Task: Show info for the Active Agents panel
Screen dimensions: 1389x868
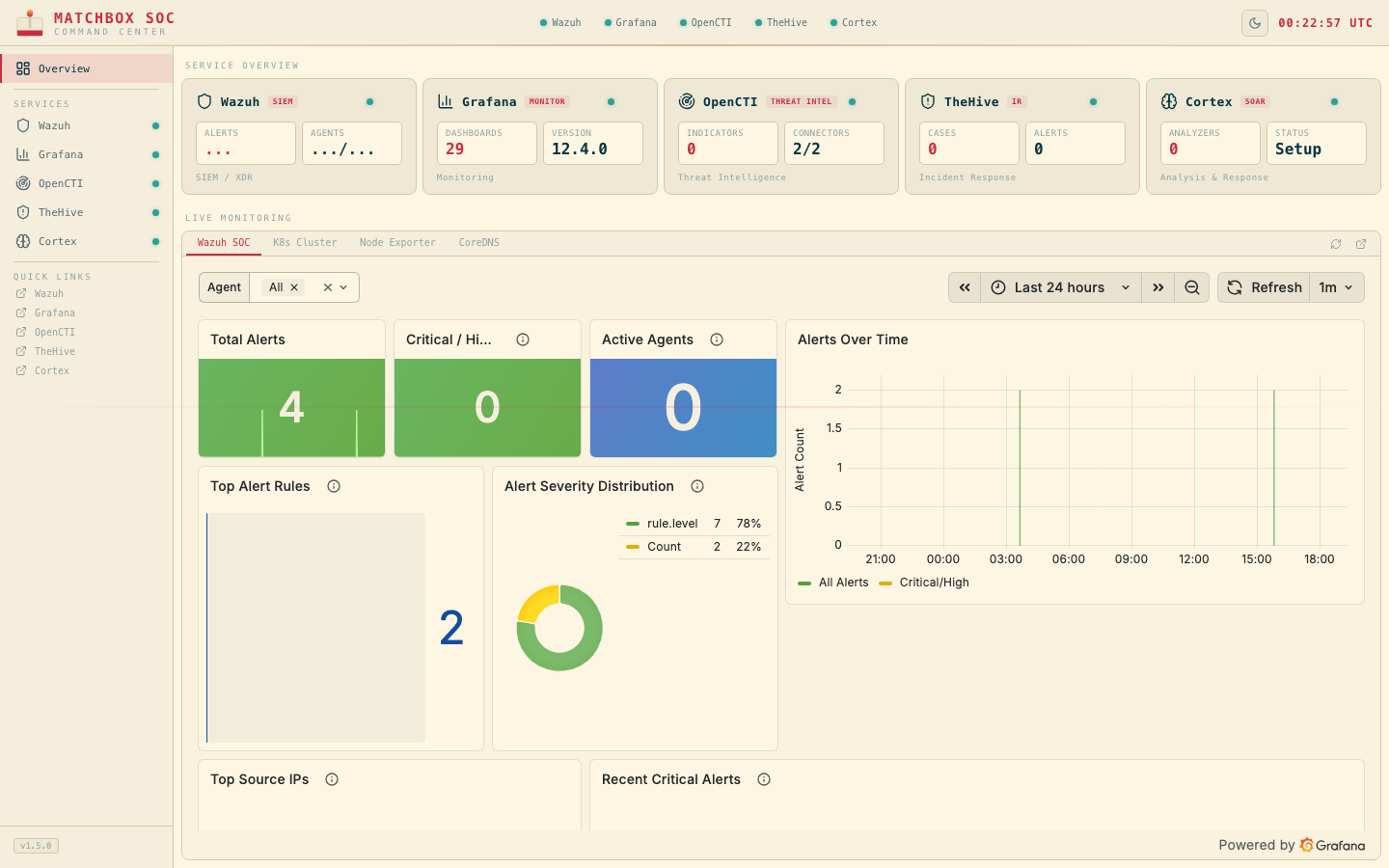Action: [x=717, y=339]
